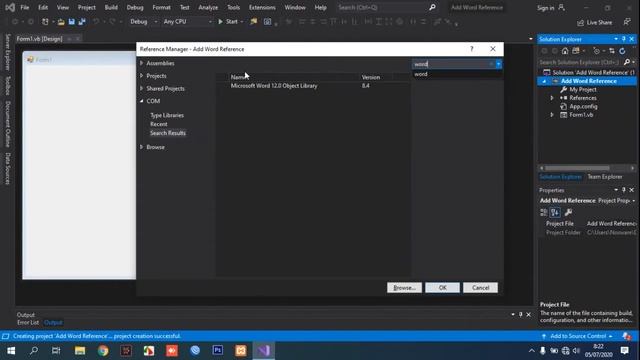
Task: Click the Visual Studio logo icon
Action: 10,7
